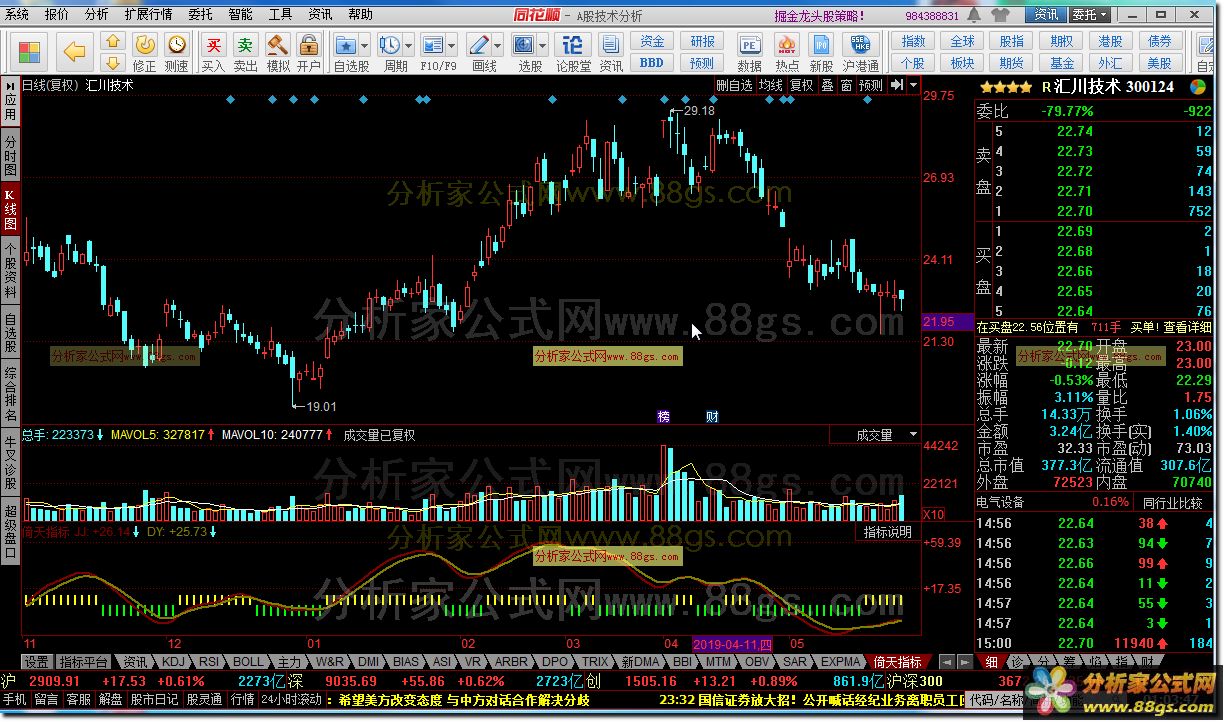
Task: Toggle the 均线 moving average display
Action: pos(770,86)
